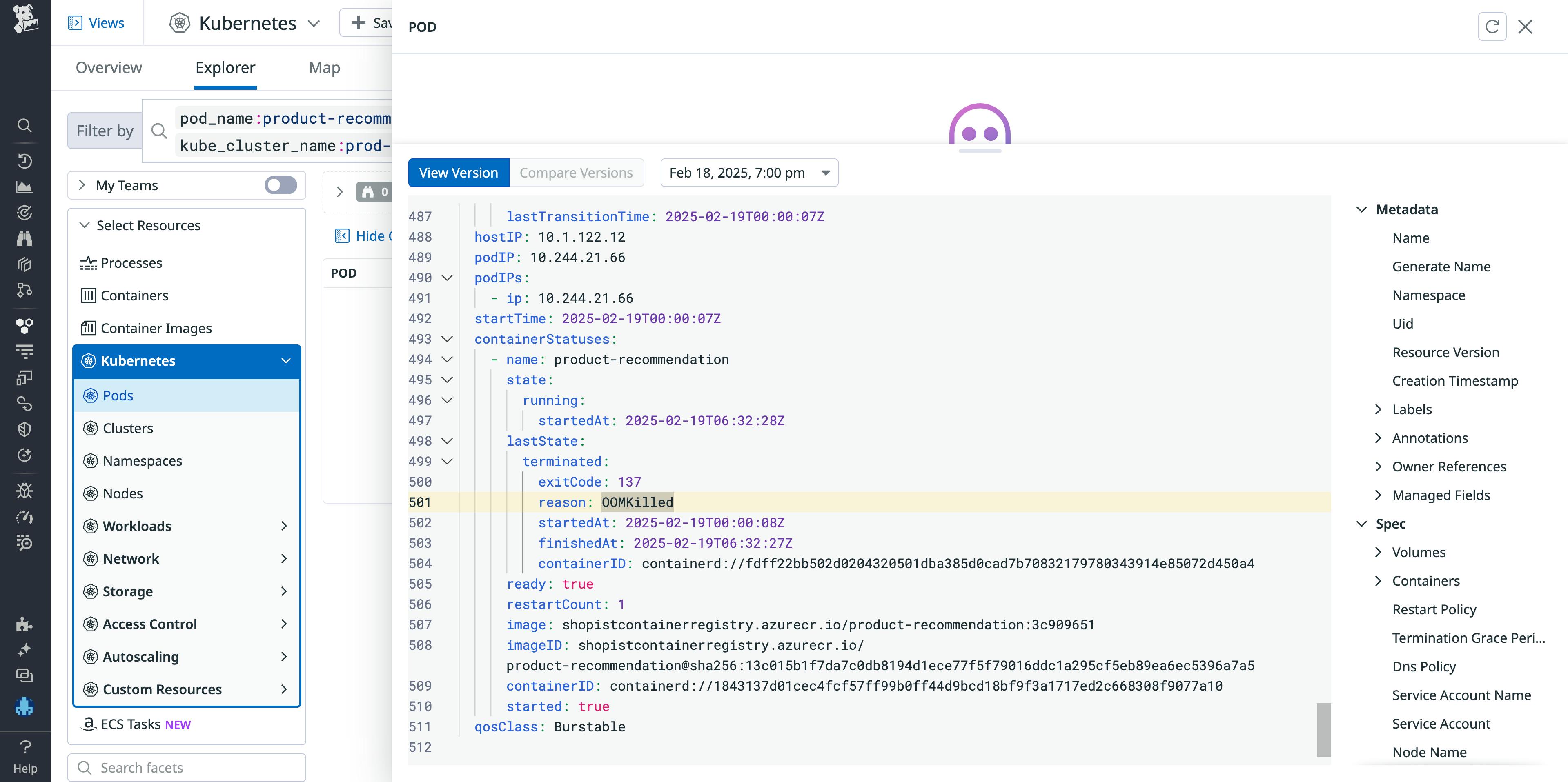This screenshot has height=782, width=1568.
Task: Open the Security shield icon in sidebar
Action: click(x=24, y=429)
